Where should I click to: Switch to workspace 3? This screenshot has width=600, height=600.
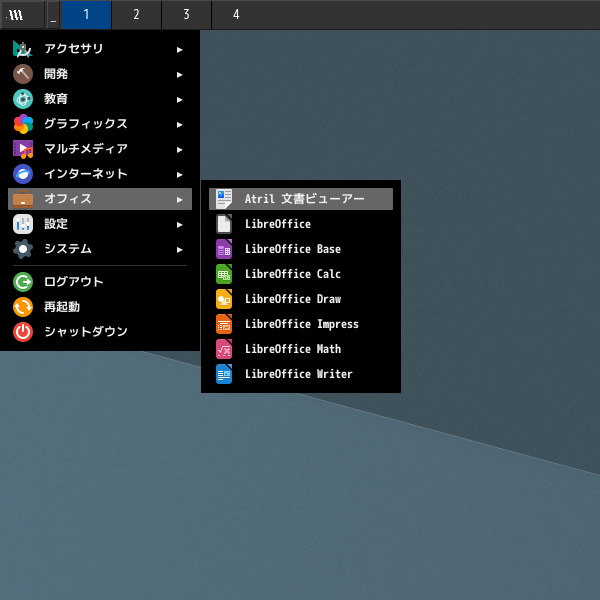coord(186,15)
